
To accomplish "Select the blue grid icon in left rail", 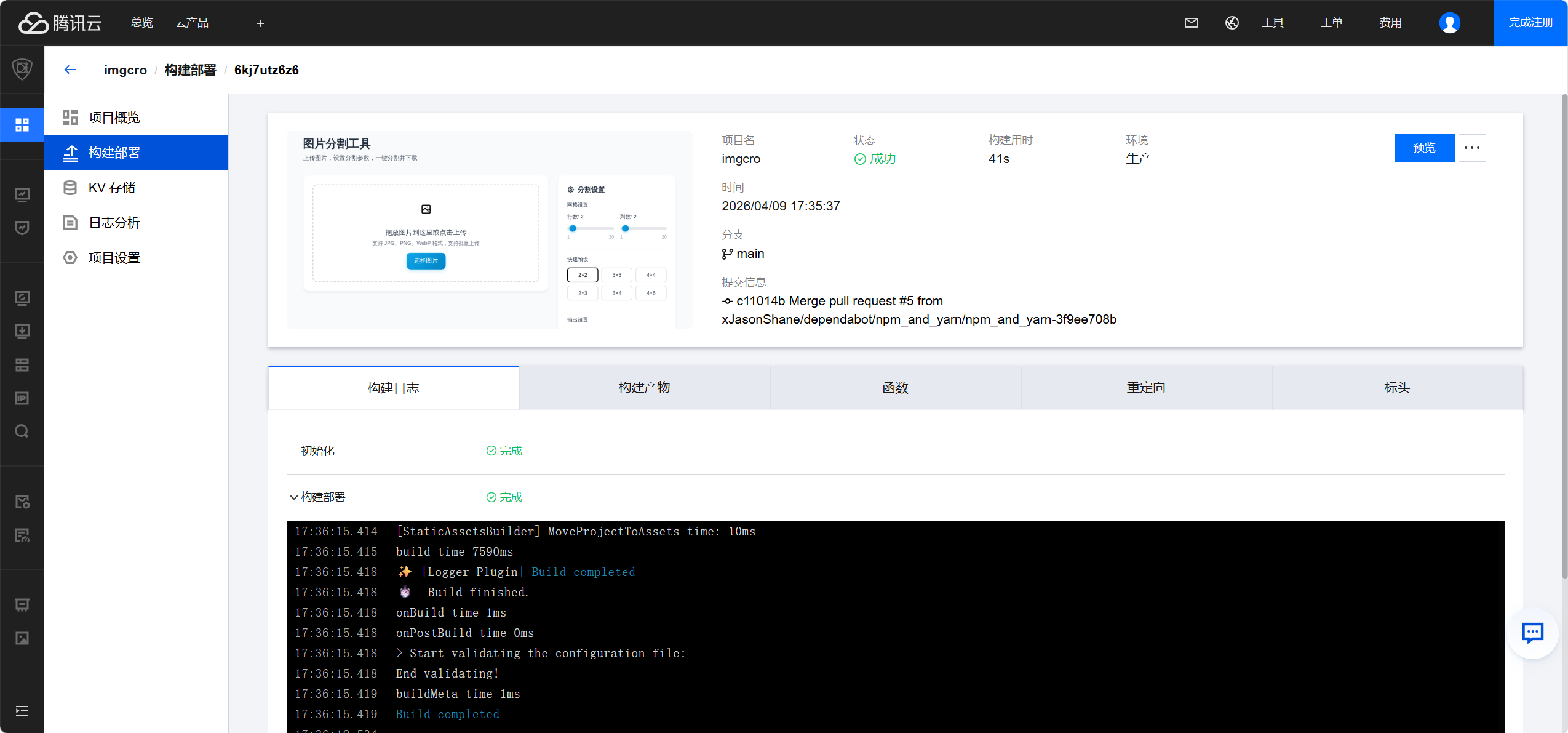I will pyautogui.click(x=22, y=125).
